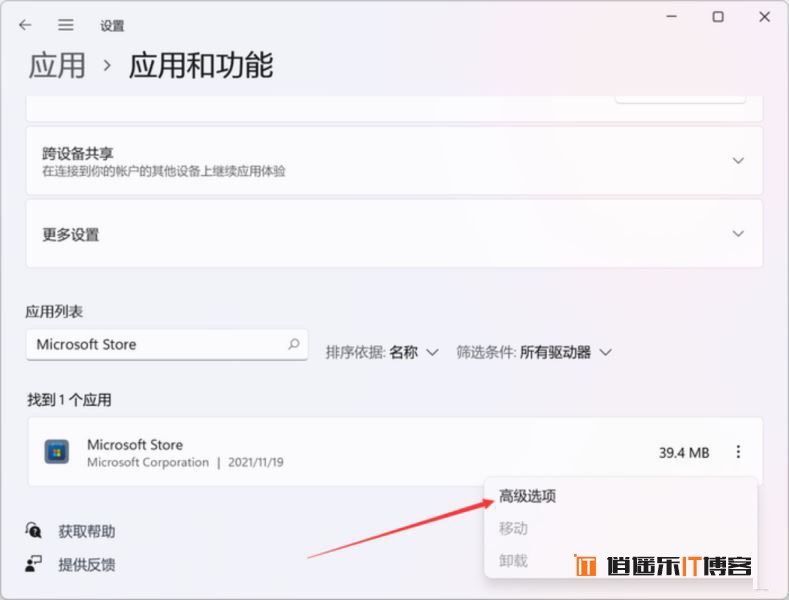
Task: Maximize the Settings window
Action: 718,17
